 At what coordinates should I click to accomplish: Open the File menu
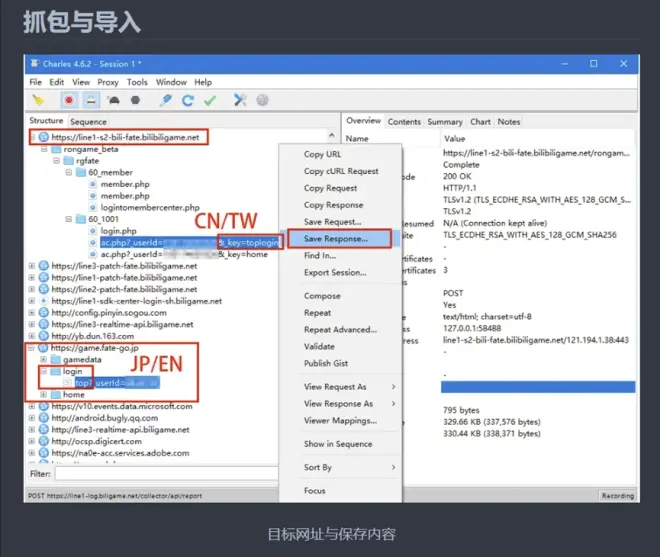[35, 82]
